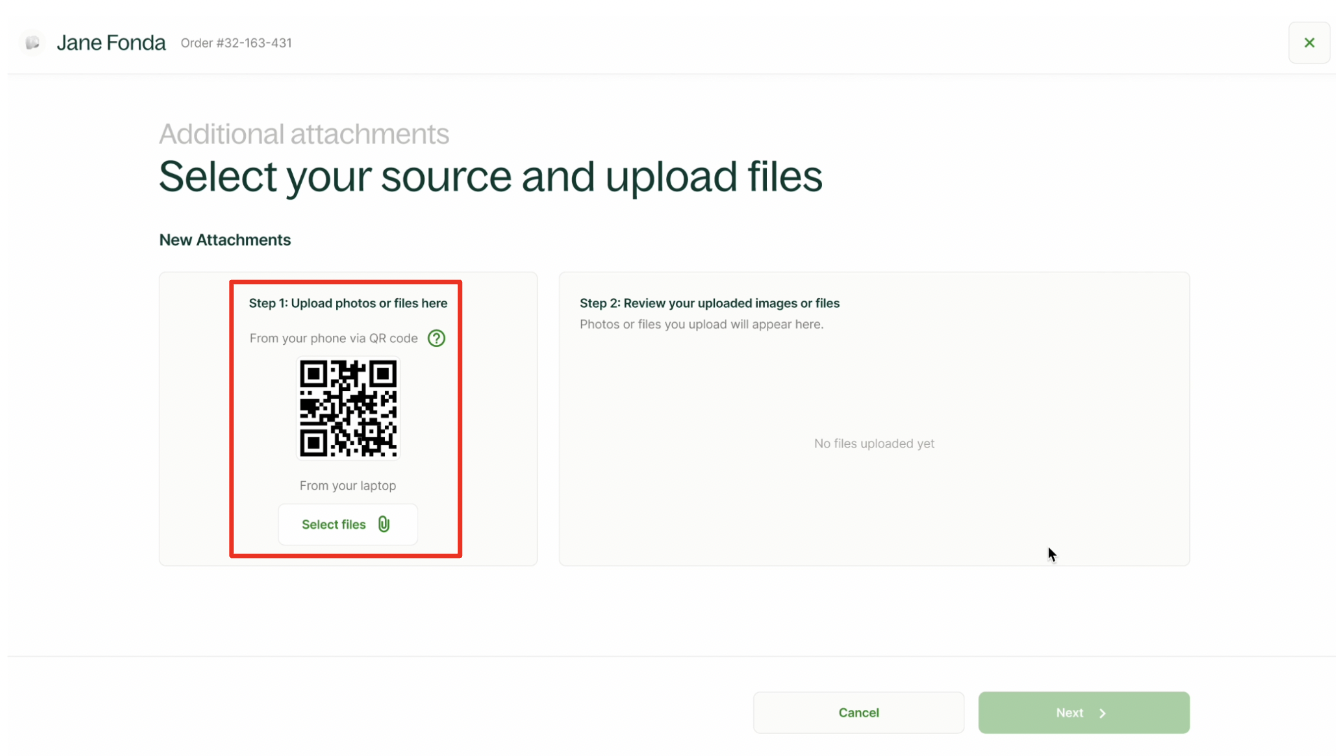This screenshot has width=1336, height=756.
Task: Click the Order #32-163-431 label
Action: [x=236, y=43]
